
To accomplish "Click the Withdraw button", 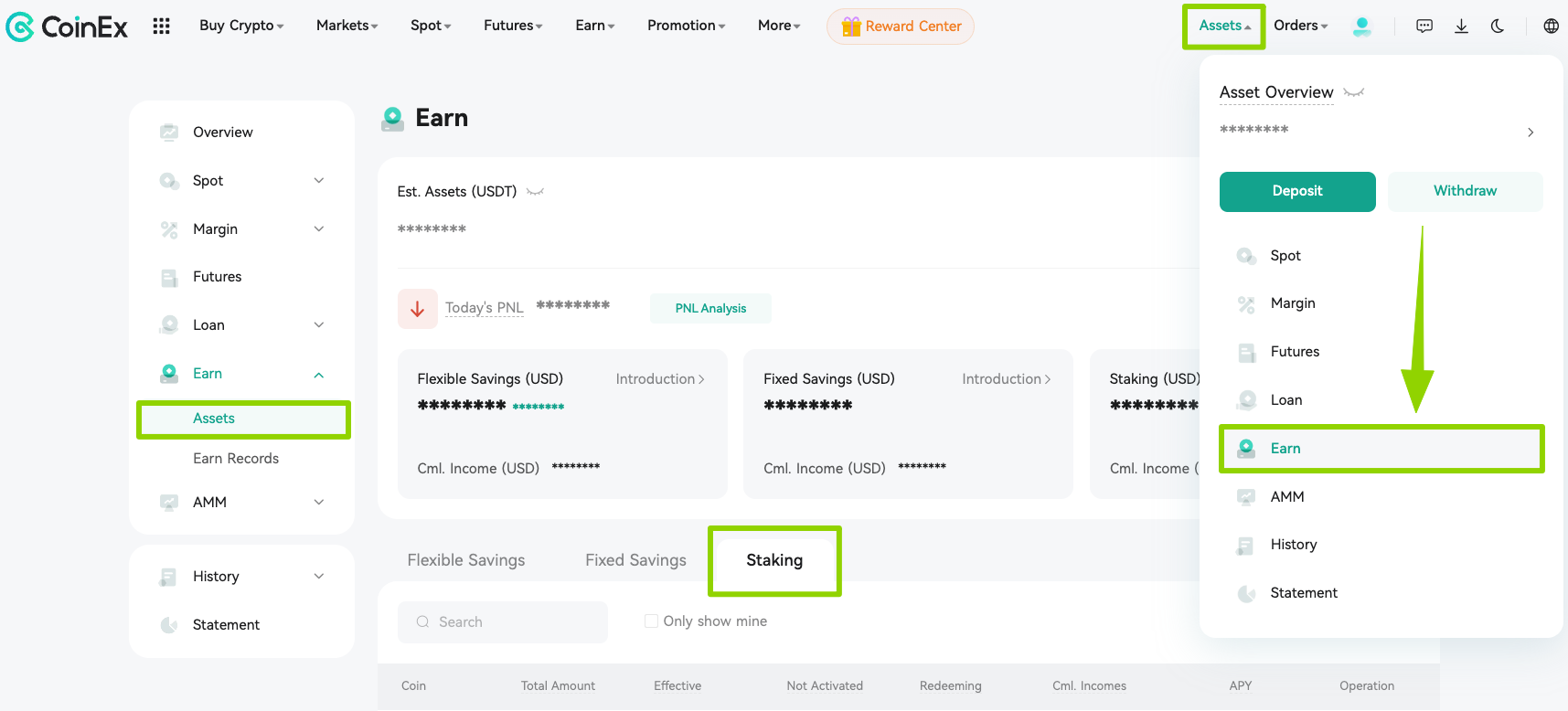I will [1466, 192].
